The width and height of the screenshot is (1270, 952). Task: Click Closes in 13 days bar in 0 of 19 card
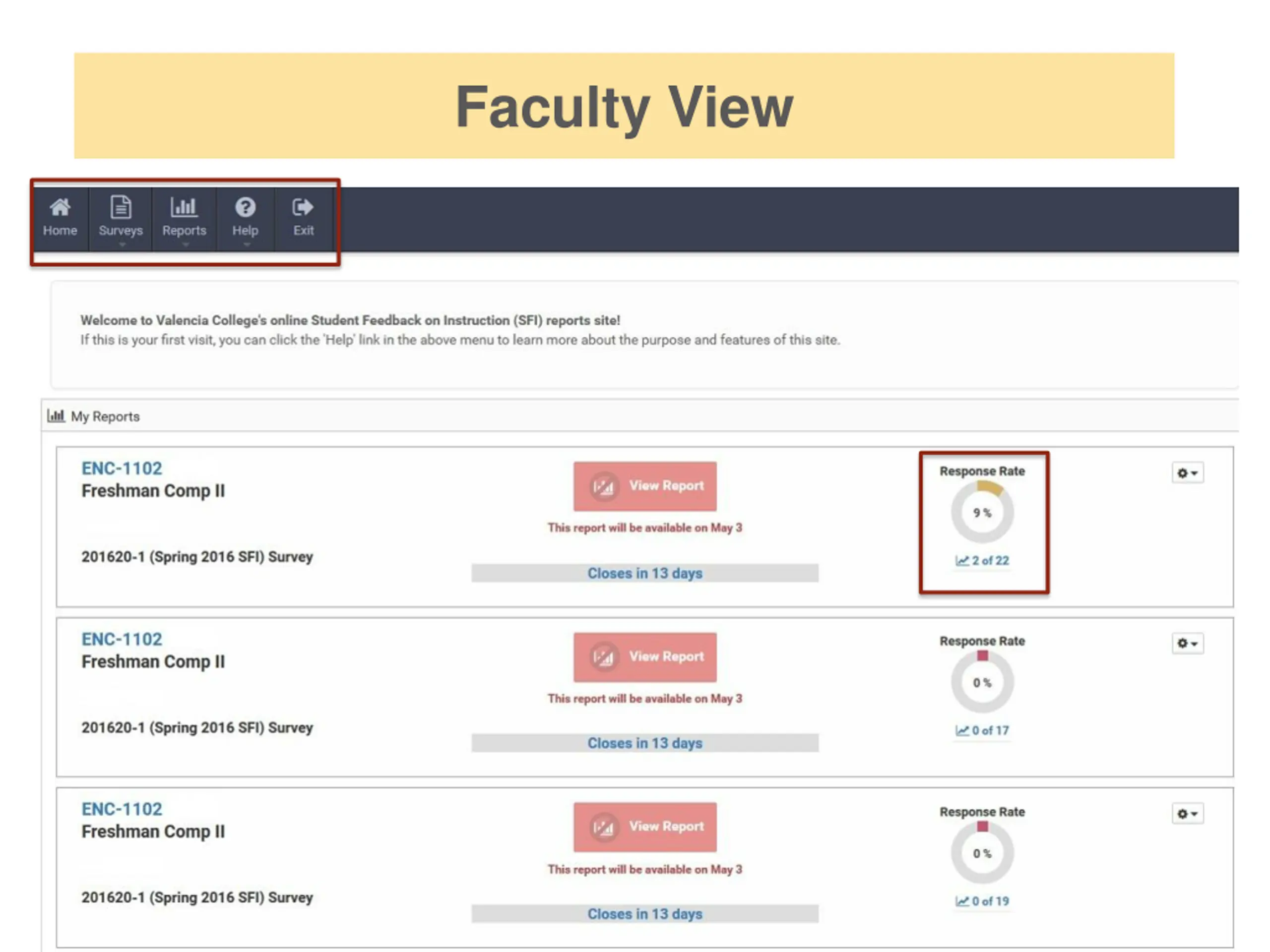coord(645,914)
